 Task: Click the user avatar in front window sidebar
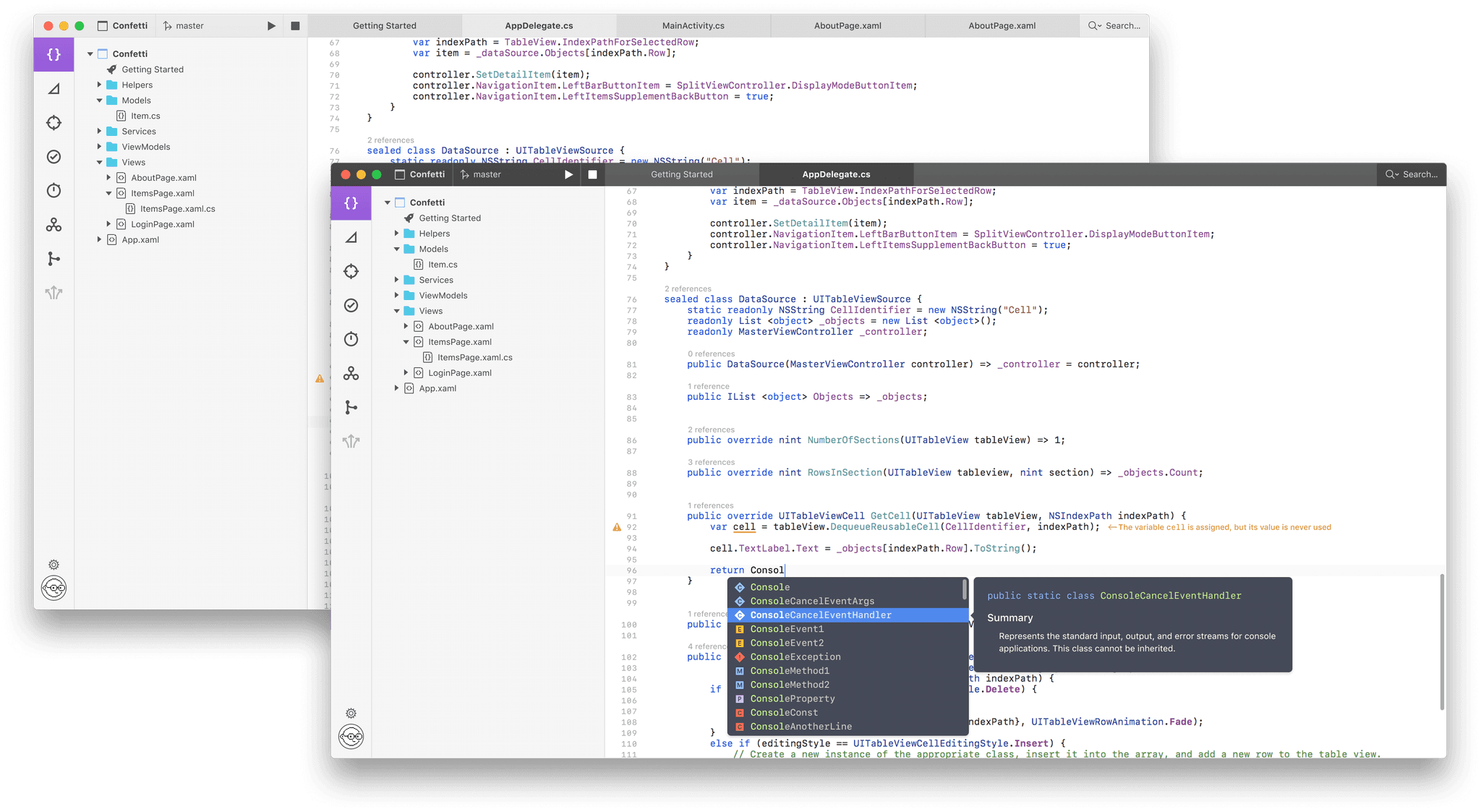coord(351,737)
